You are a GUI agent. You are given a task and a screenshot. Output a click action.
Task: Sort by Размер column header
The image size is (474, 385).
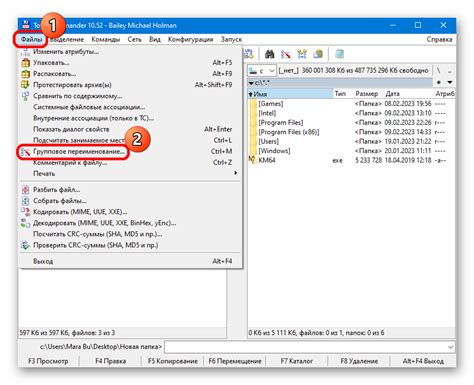pos(367,94)
